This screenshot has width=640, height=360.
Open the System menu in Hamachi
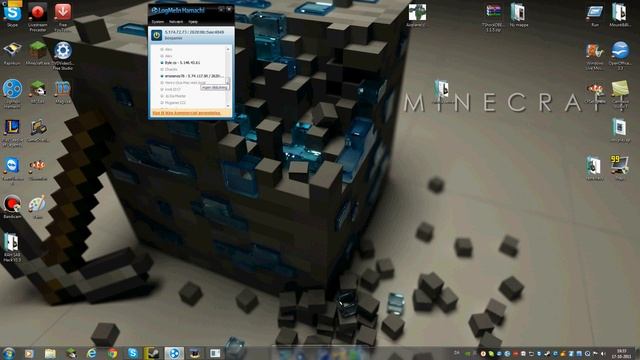(158, 22)
